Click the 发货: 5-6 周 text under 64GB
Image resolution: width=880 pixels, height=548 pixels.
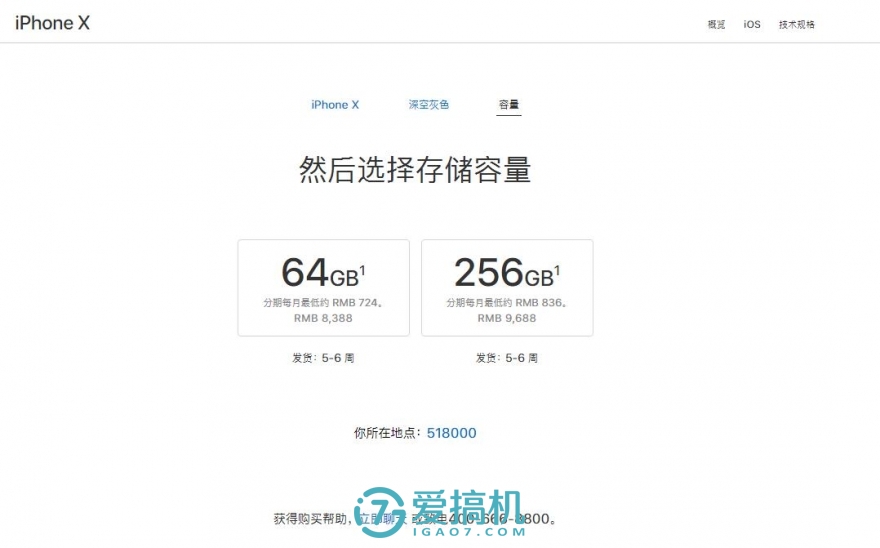click(323, 358)
